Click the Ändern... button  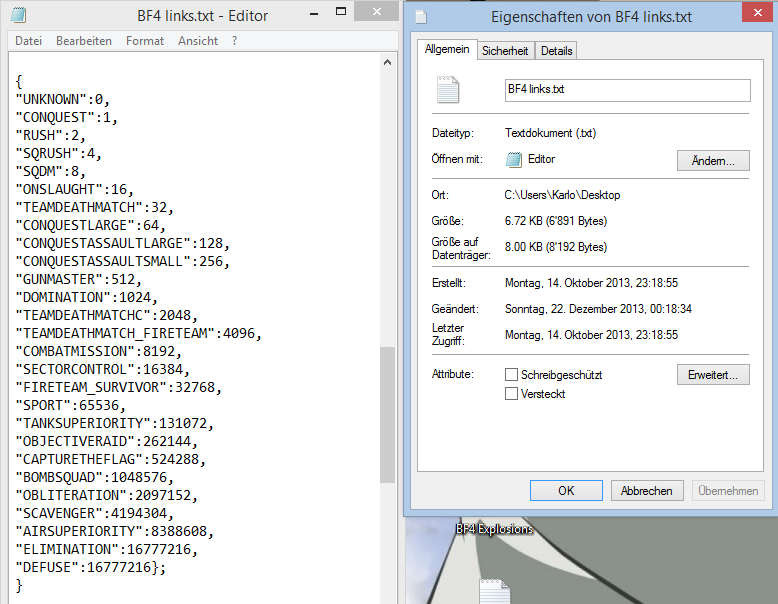click(713, 161)
